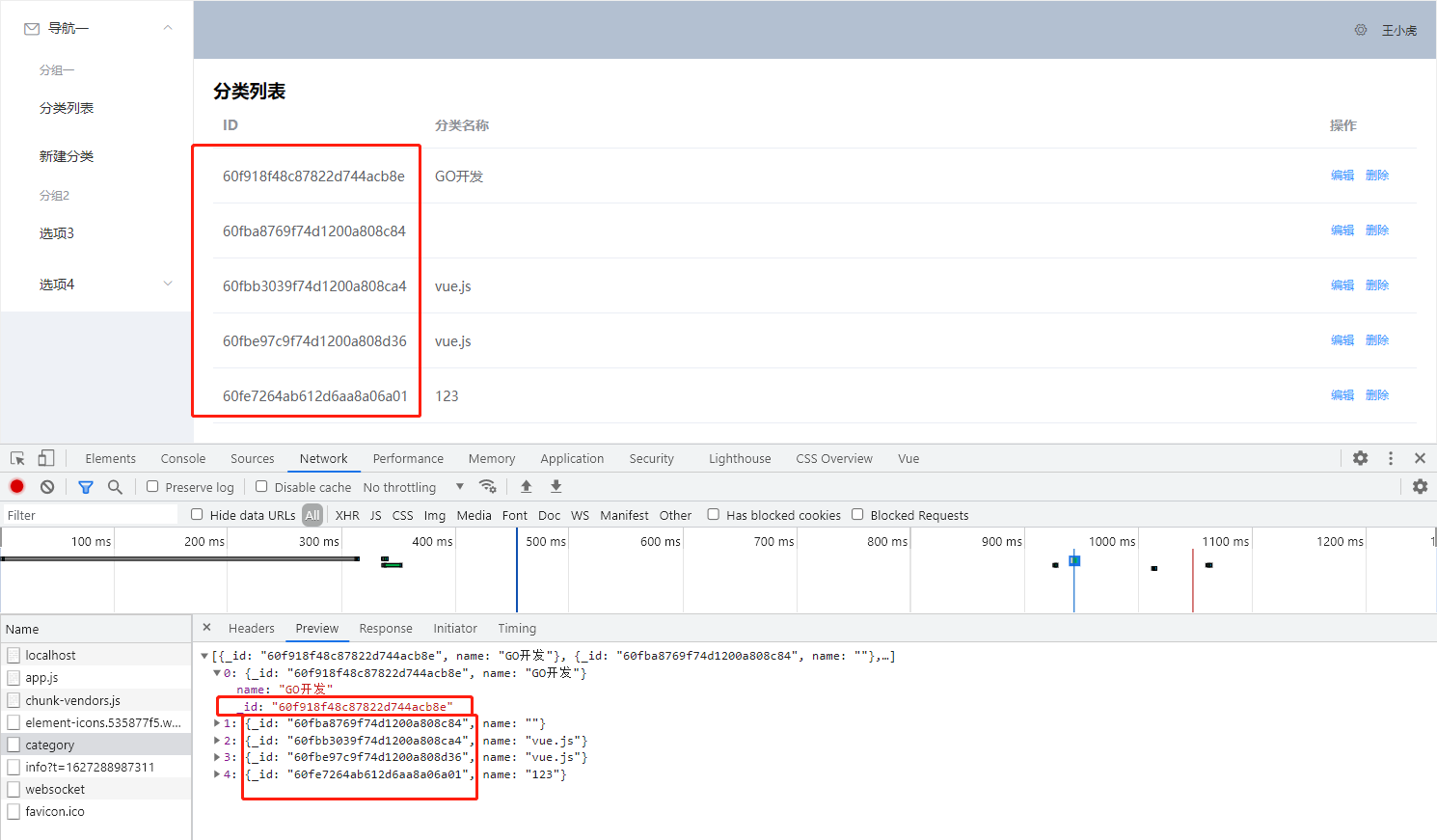The height and width of the screenshot is (840, 1437).
Task: Open DevTools more options menu icon
Action: 1391,459
